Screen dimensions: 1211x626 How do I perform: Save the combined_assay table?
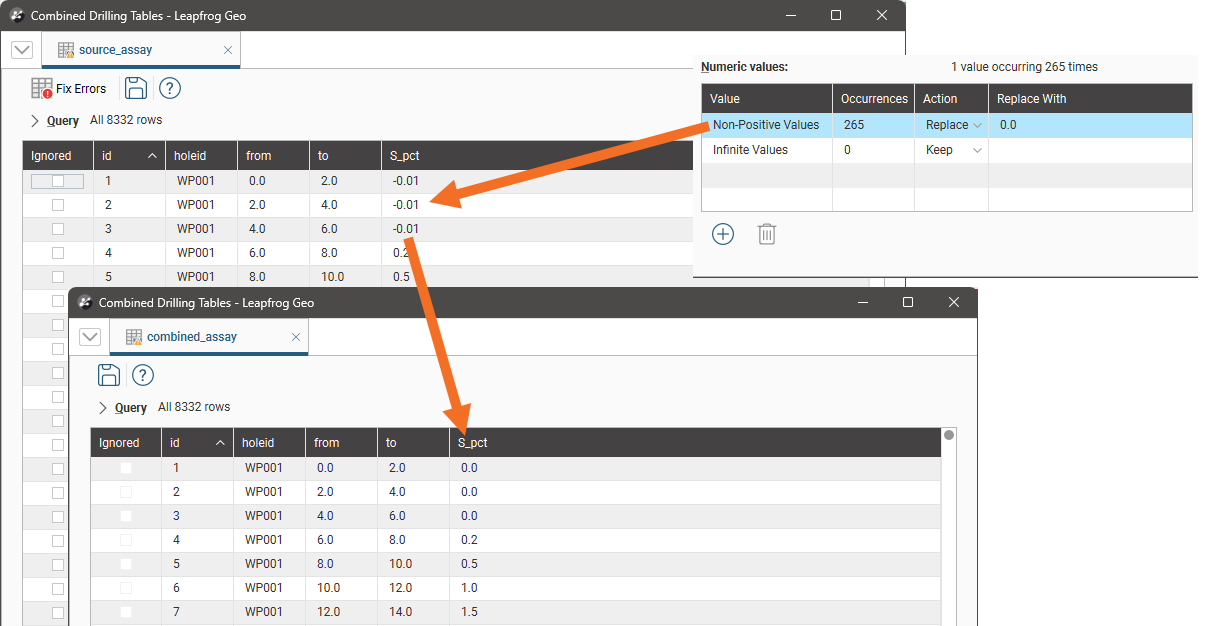(x=109, y=375)
